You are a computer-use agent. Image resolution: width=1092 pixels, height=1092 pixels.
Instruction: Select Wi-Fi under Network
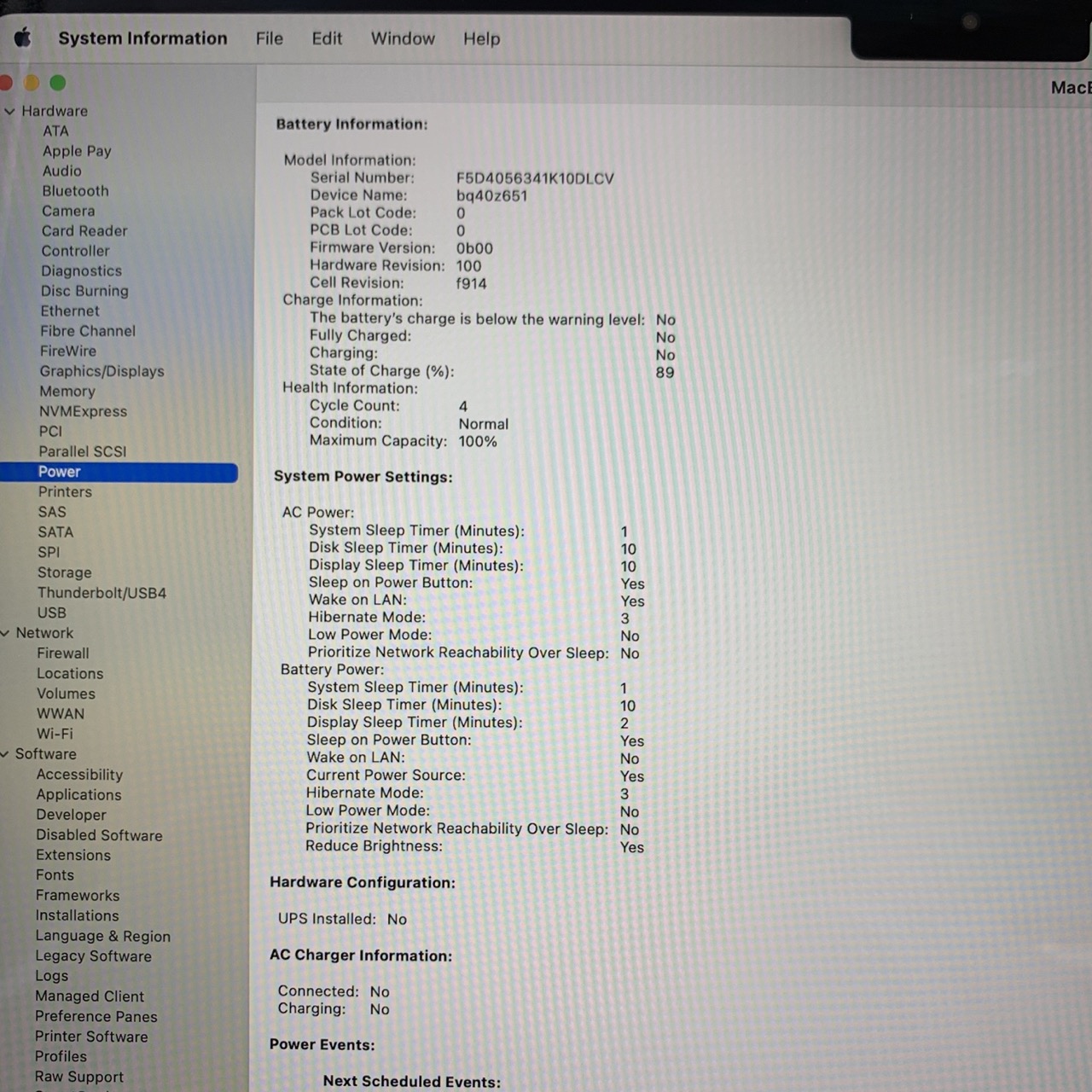point(55,734)
